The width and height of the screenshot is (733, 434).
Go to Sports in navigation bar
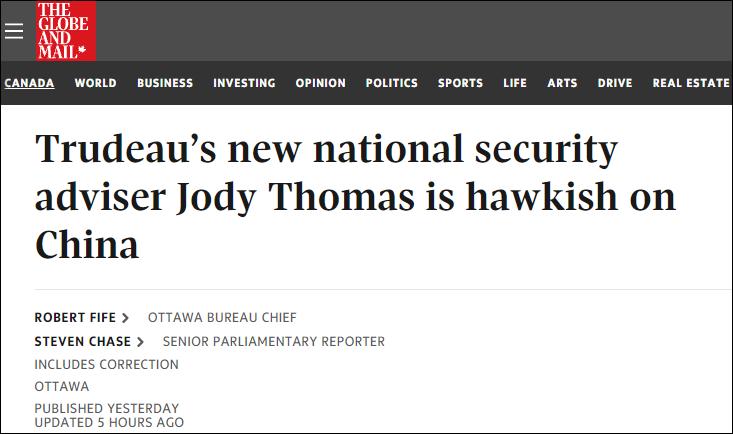pos(460,83)
